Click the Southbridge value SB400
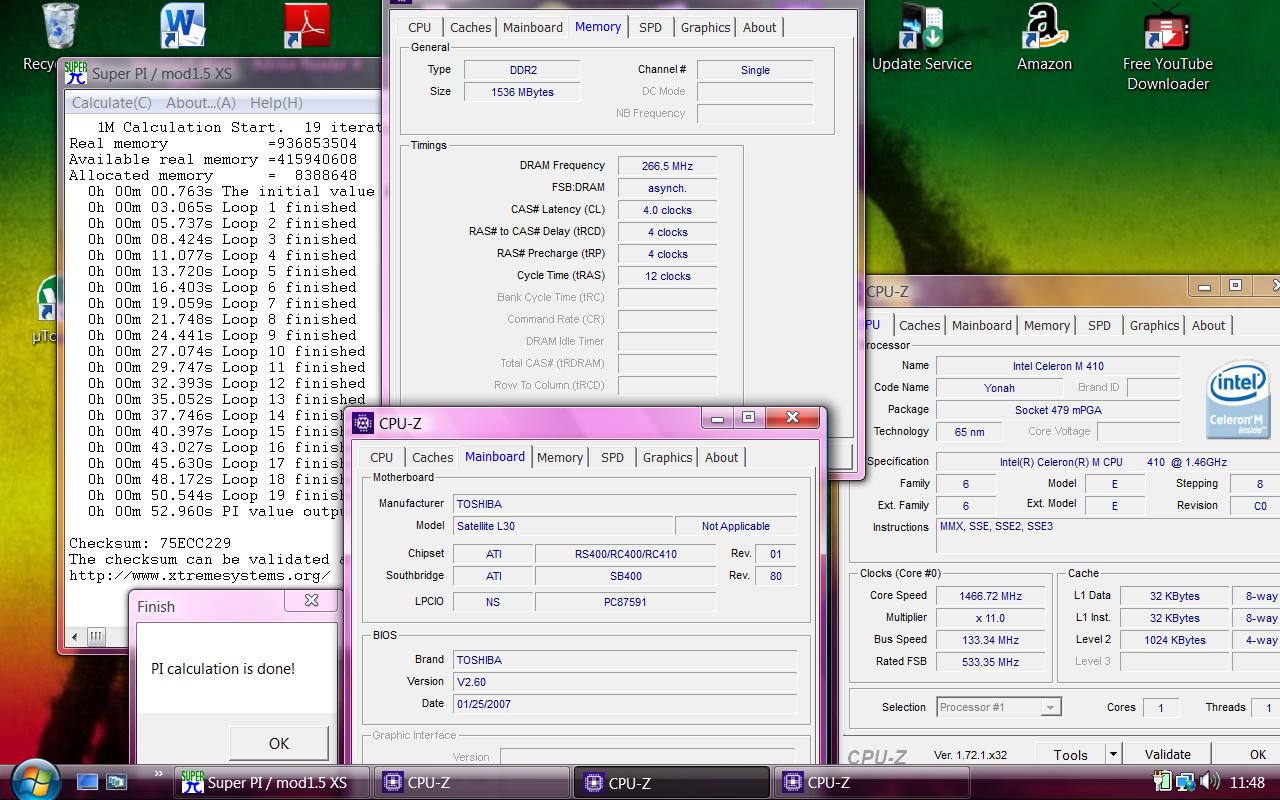This screenshot has height=800, width=1280. click(x=625, y=576)
